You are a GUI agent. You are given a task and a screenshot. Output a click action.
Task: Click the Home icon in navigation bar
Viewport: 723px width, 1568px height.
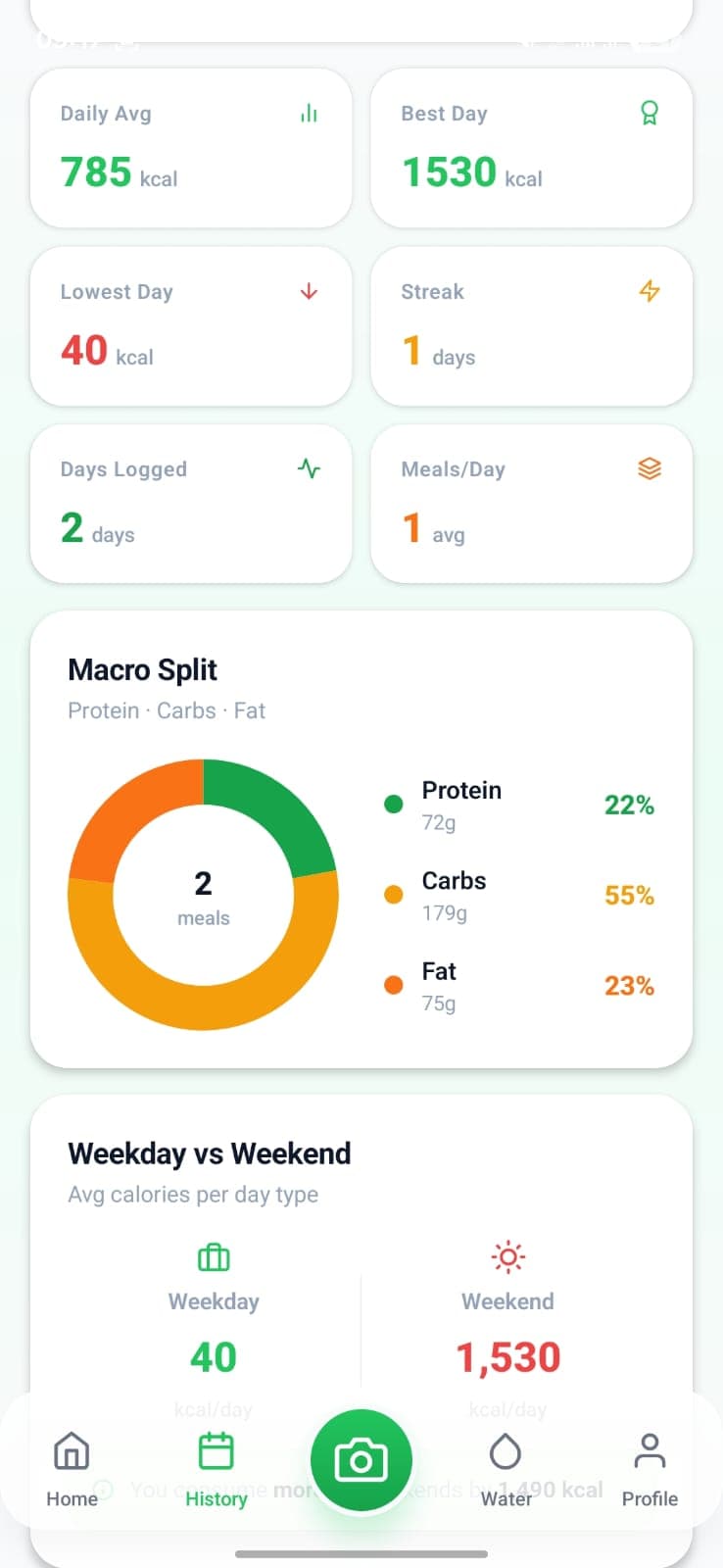pyautogui.click(x=71, y=1452)
